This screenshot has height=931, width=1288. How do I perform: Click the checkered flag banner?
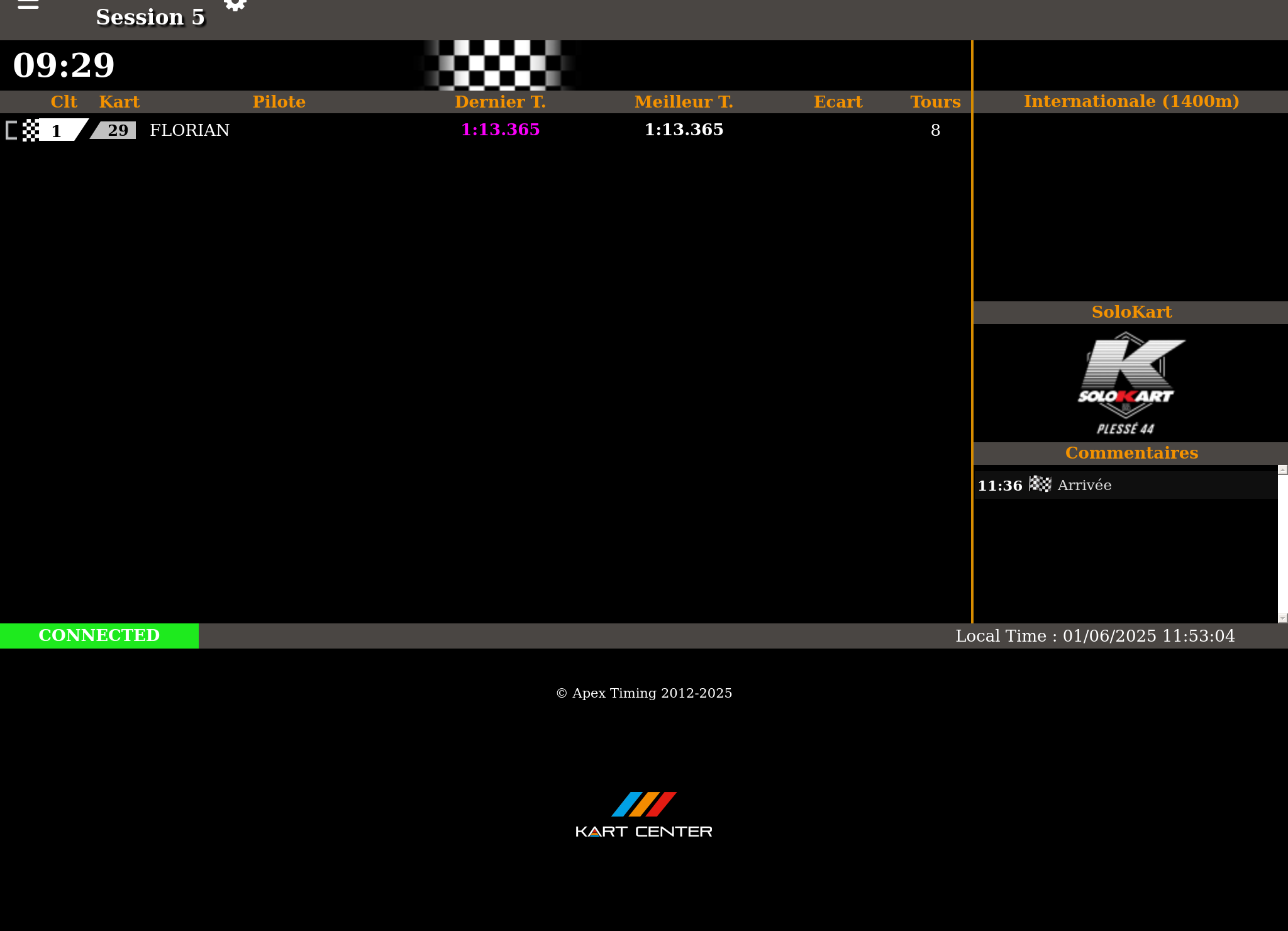(x=498, y=65)
